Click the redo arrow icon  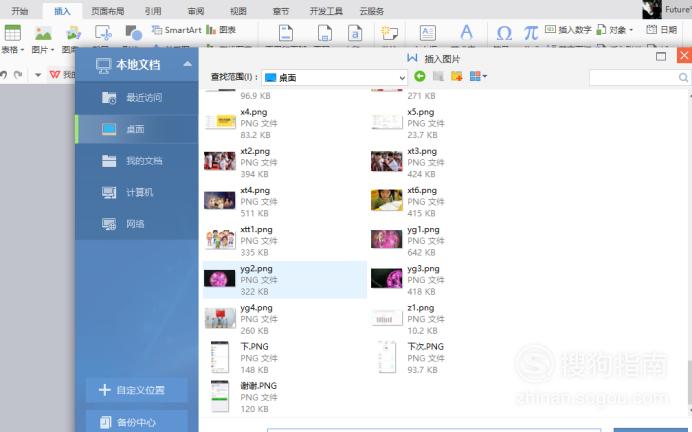coord(18,75)
